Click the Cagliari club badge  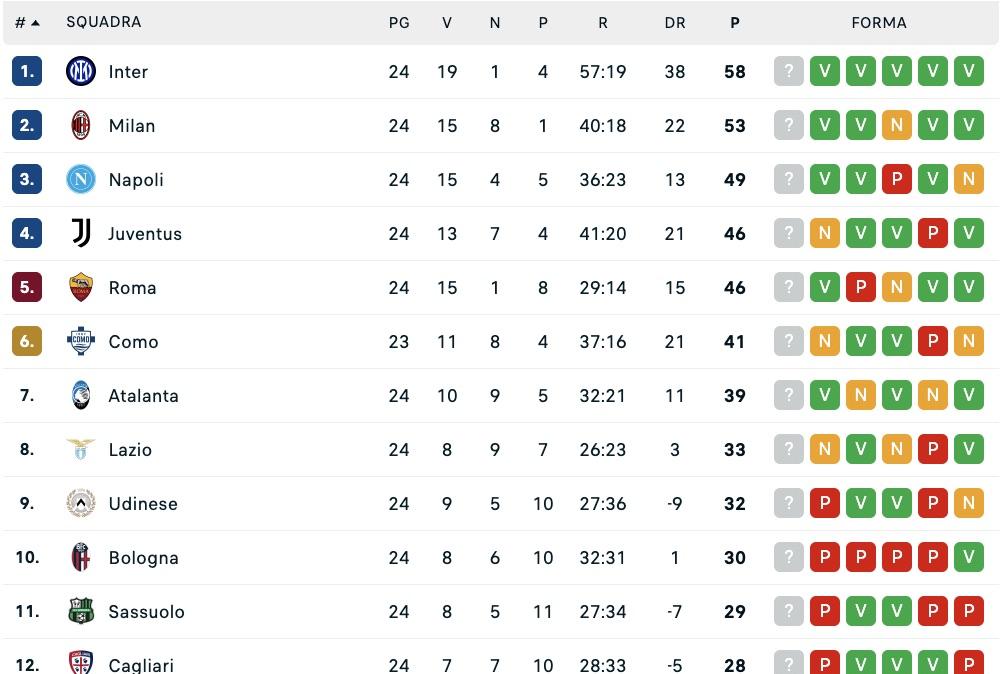point(81,663)
